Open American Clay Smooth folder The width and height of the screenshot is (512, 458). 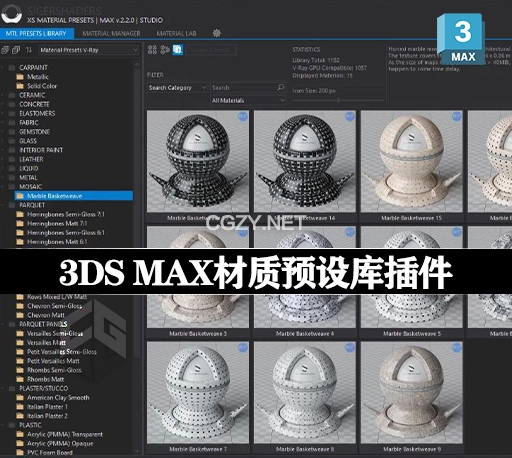click(x=58, y=397)
